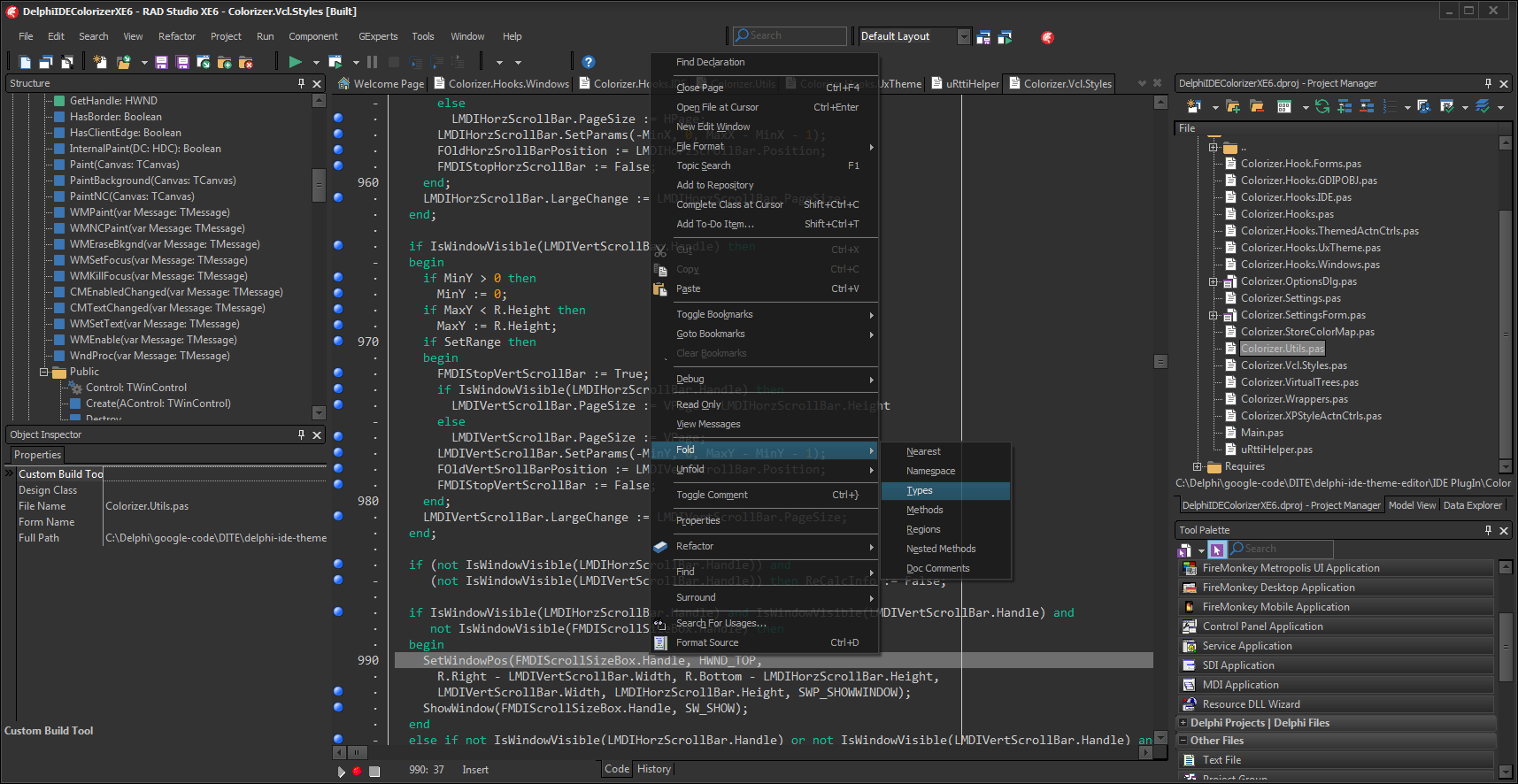
Task: Pin the Tool Palette panel
Action: pos(1488,530)
